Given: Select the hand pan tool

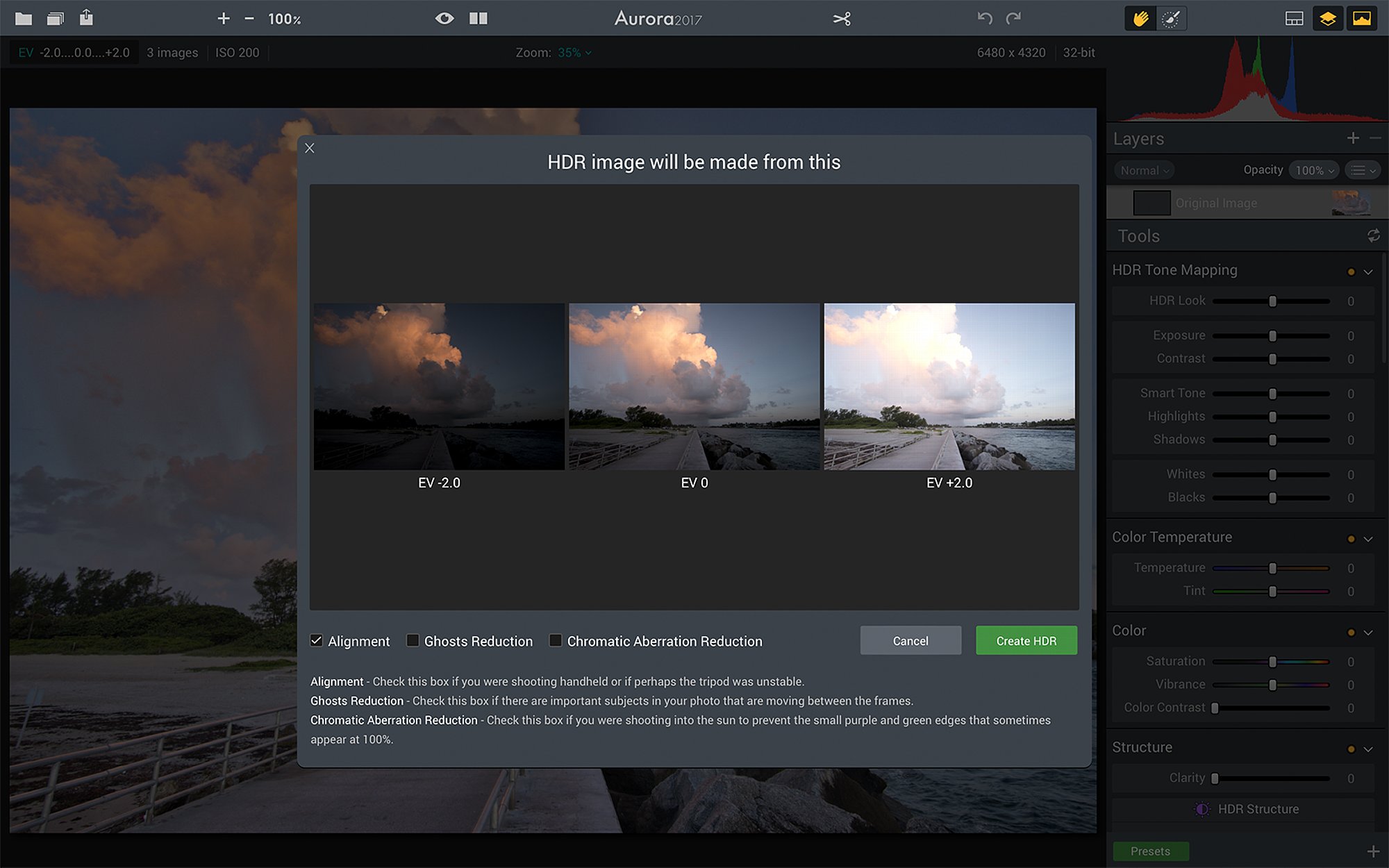Looking at the screenshot, I should coord(1140,19).
